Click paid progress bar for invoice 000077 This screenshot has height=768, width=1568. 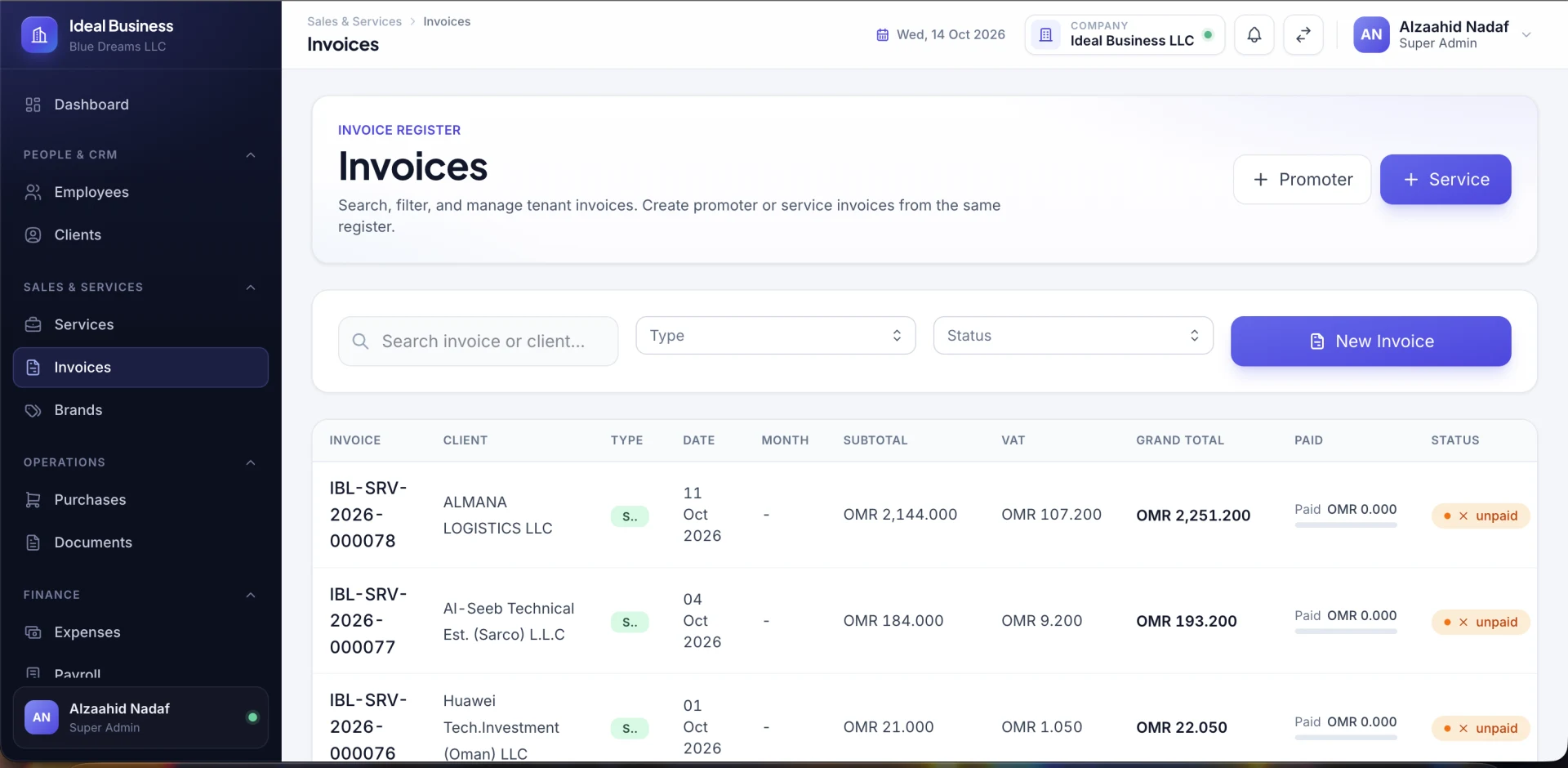coord(1346,632)
